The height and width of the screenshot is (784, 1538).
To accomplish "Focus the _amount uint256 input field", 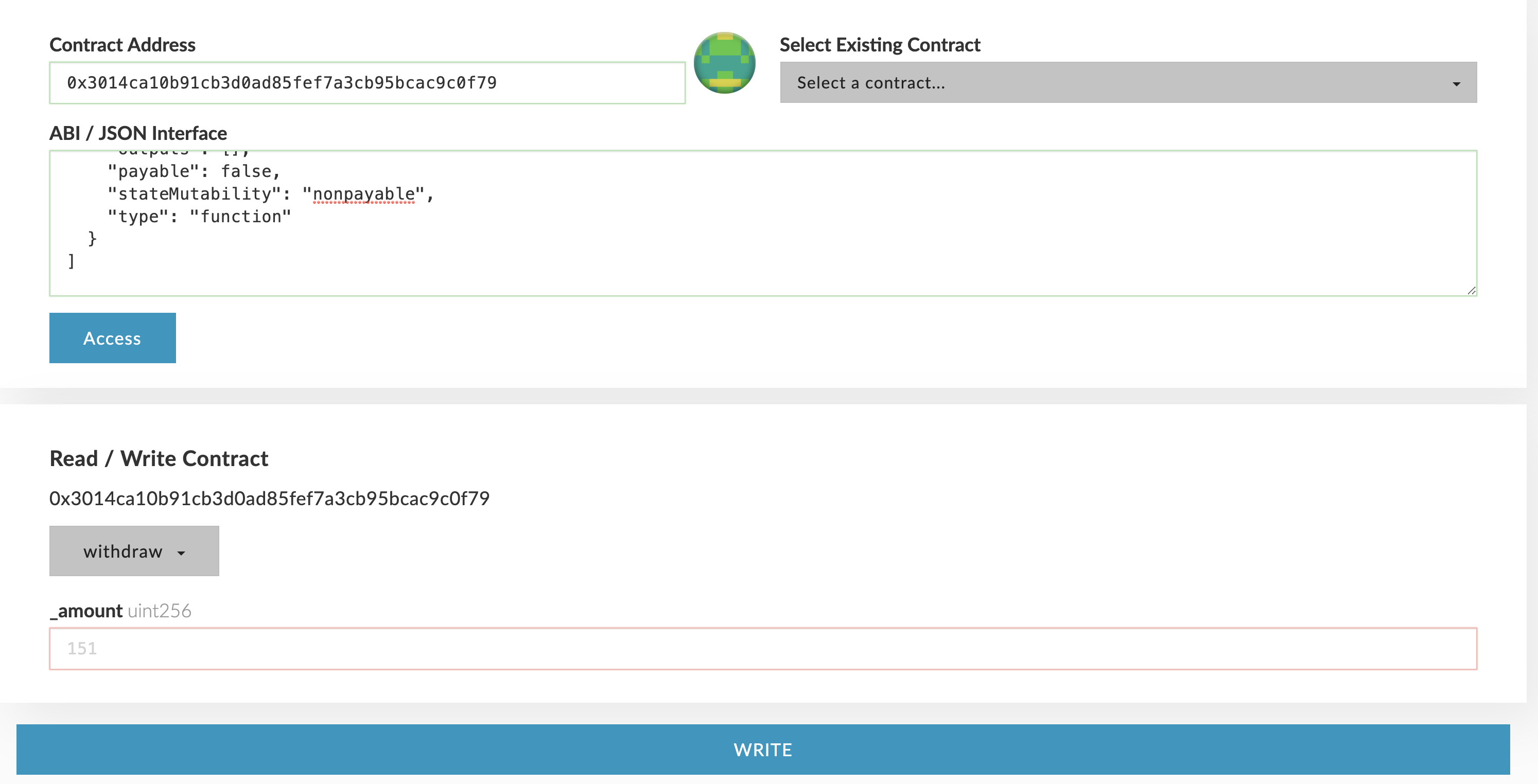I will pyautogui.click(x=762, y=649).
